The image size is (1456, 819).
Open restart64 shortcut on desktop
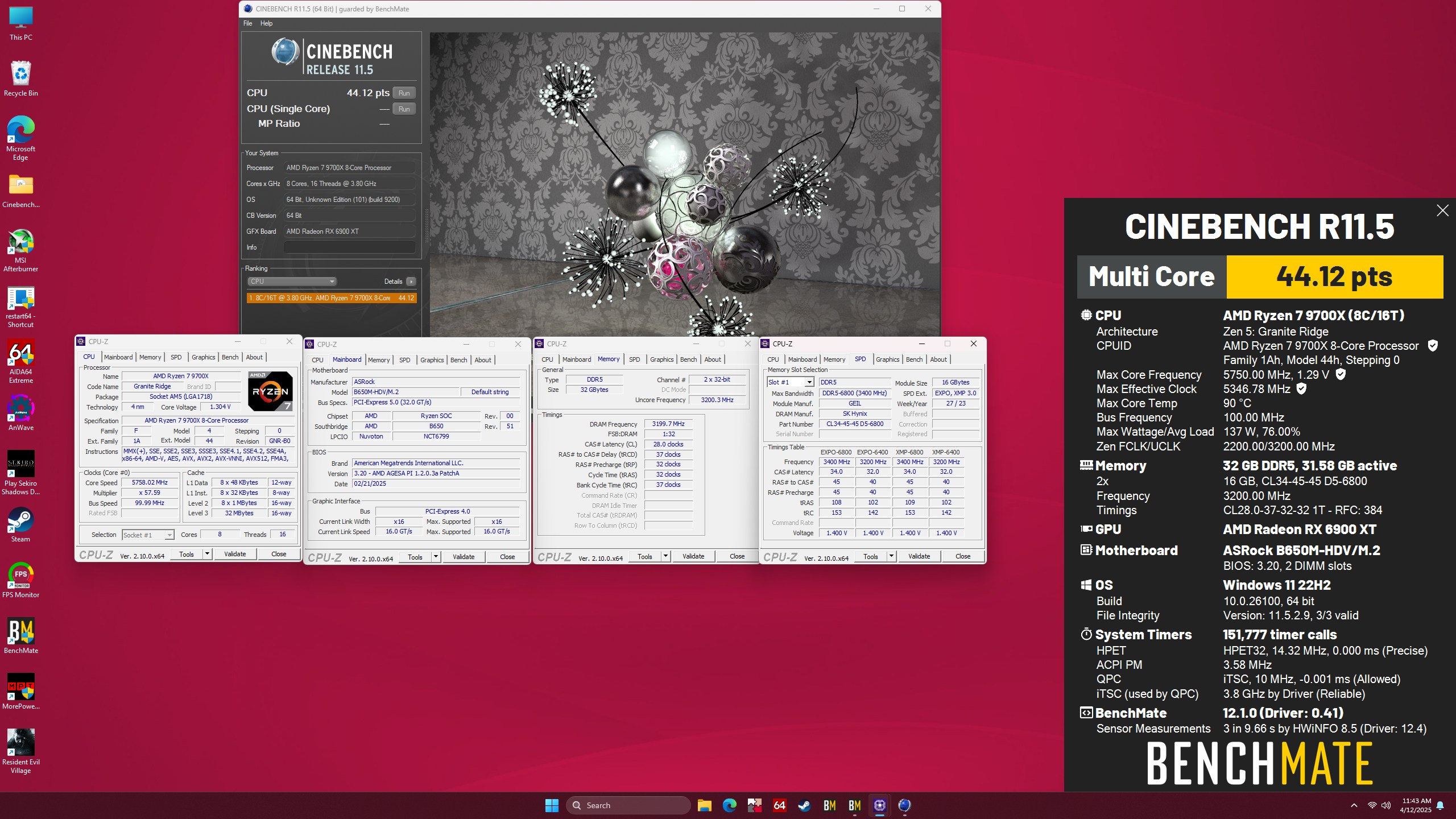click(21, 306)
